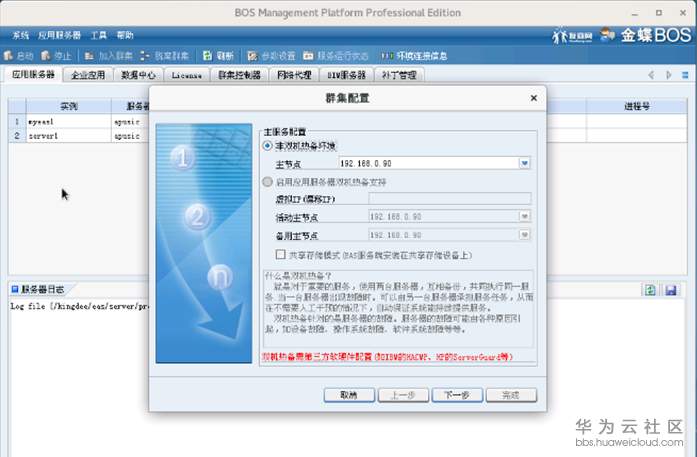Click the tab scroll-left arrow
The image size is (697, 457).
[651, 75]
